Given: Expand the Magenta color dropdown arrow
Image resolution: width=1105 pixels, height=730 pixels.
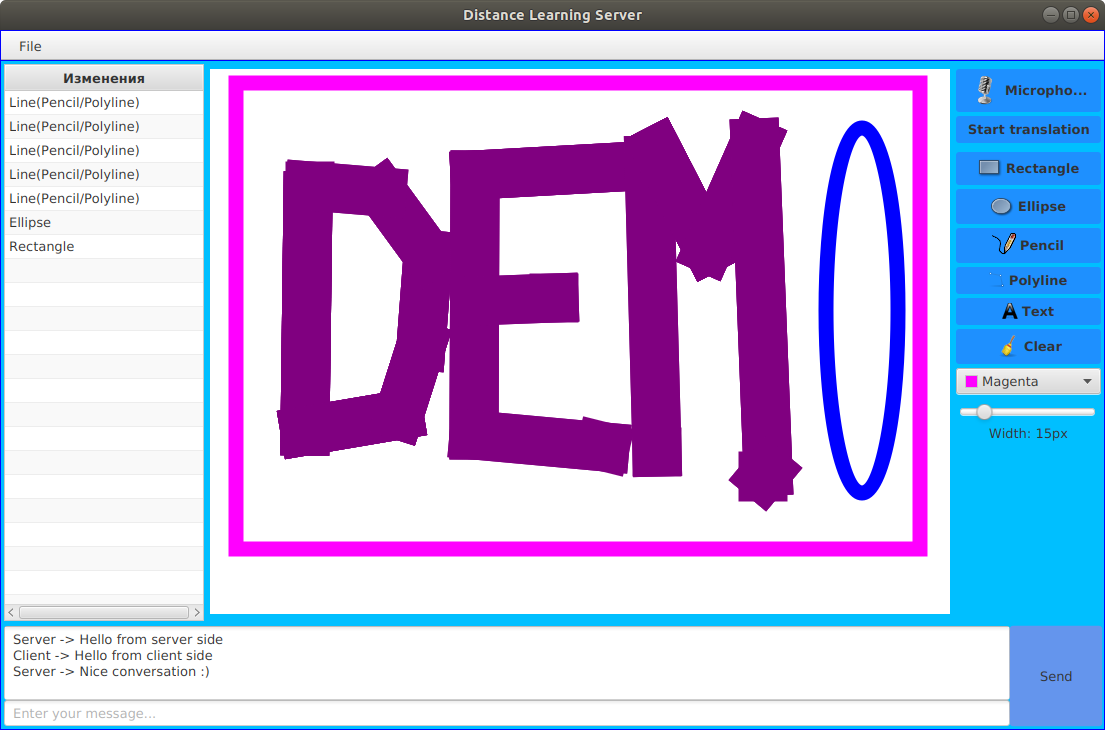Looking at the screenshot, I should [1087, 382].
